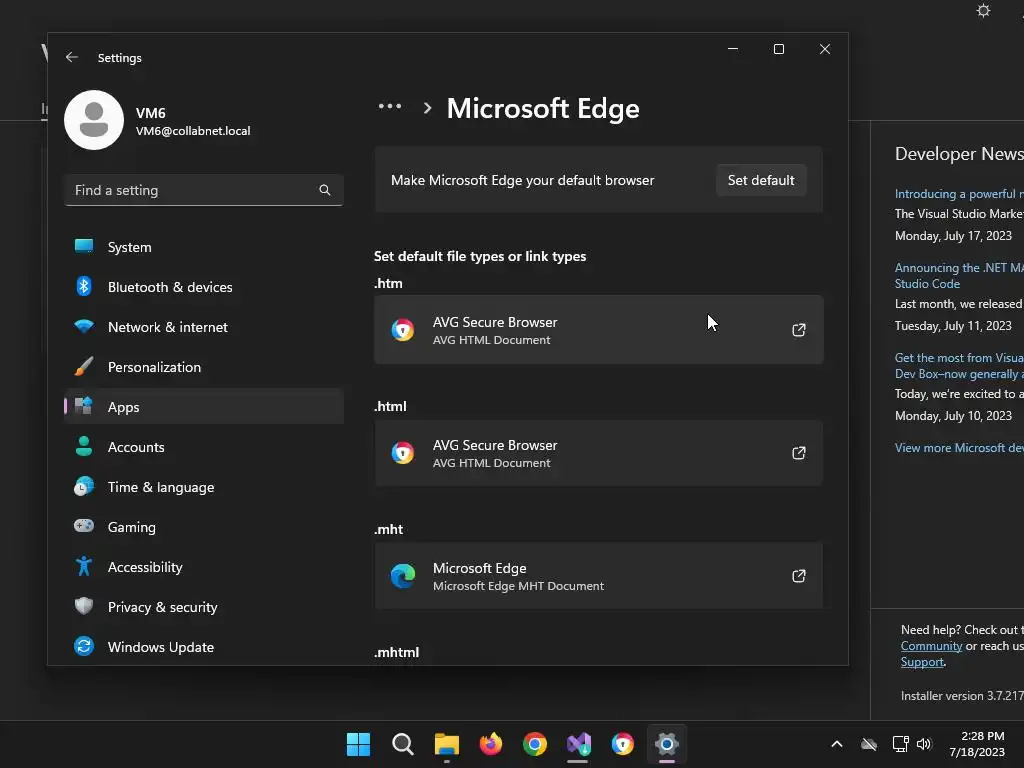Screen dimensions: 1024x768
Task: Click the network tray icon
Action: tap(900, 744)
